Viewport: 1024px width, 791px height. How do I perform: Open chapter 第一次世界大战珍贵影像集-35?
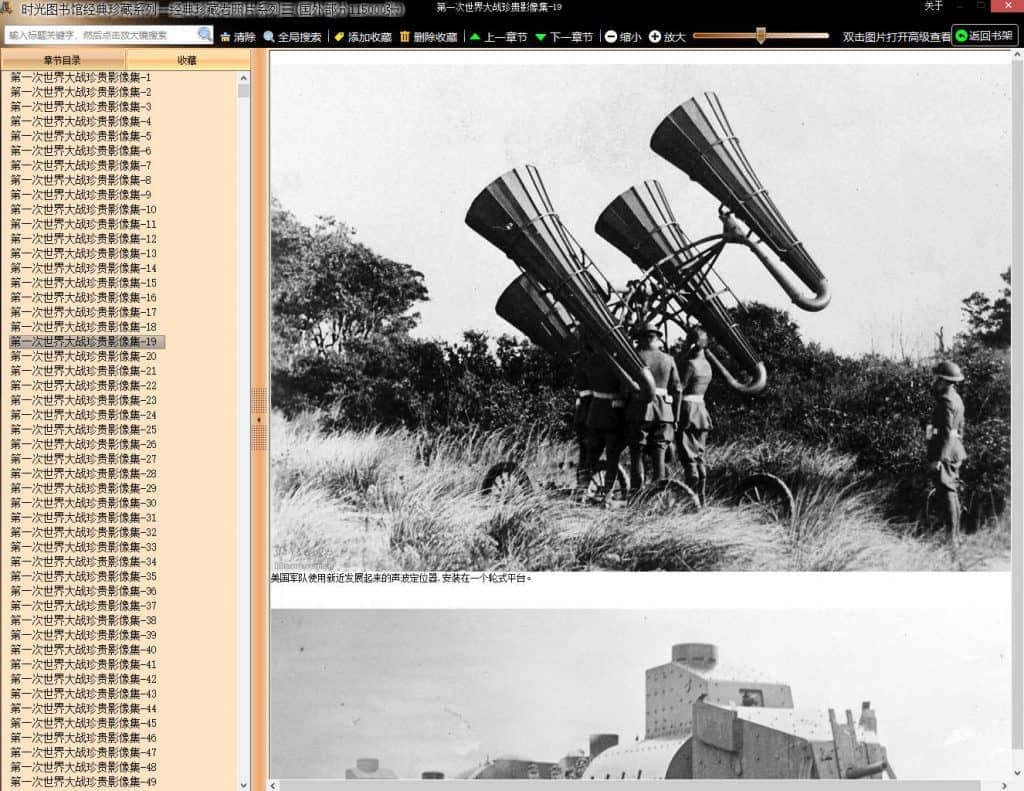click(x=83, y=576)
